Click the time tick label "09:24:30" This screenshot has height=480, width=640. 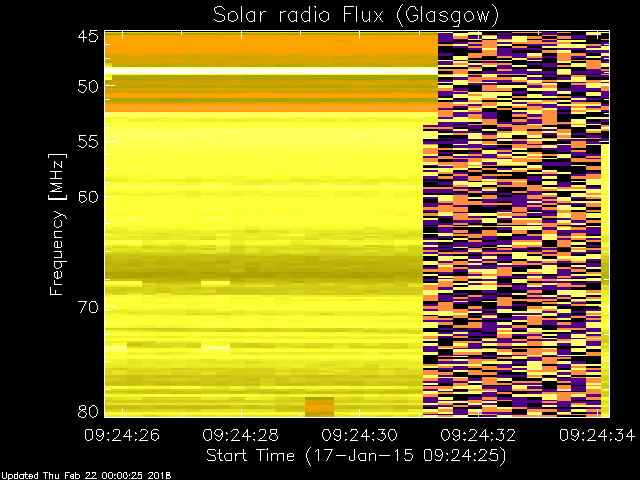(x=359, y=435)
